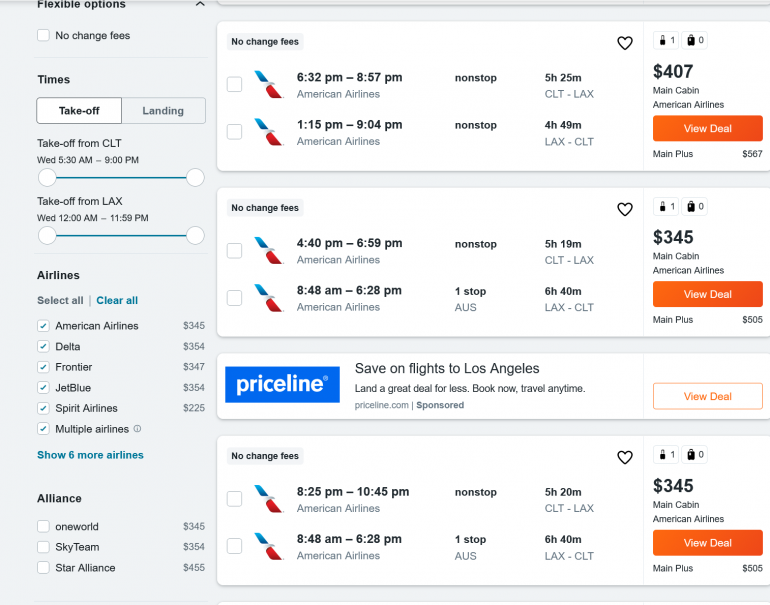This screenshot has width=770, height=605.
Task: Click checked bag icon on $407 card
Action: 694,41
